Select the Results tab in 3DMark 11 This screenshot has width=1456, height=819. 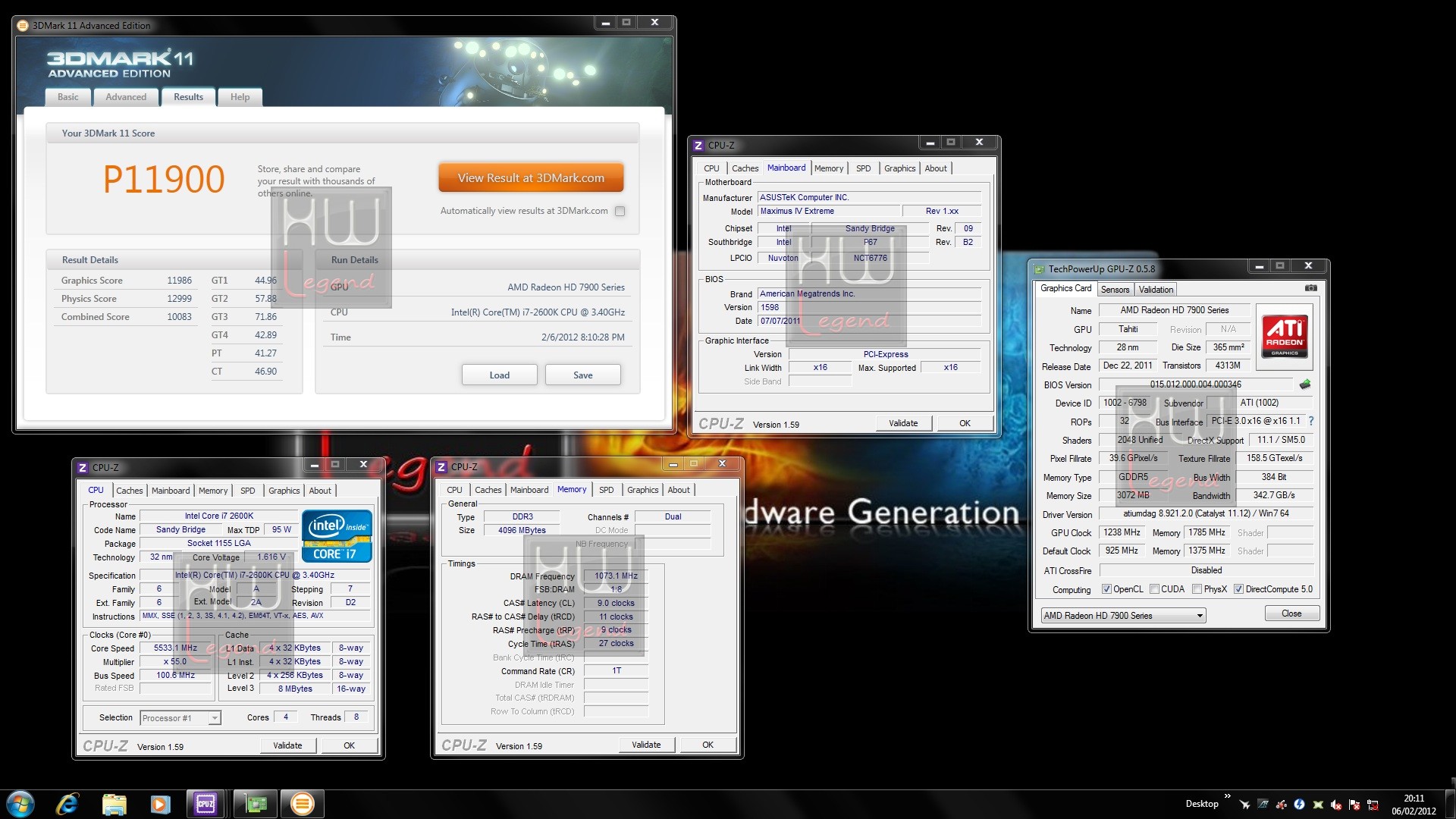click(x=188, y=97)
